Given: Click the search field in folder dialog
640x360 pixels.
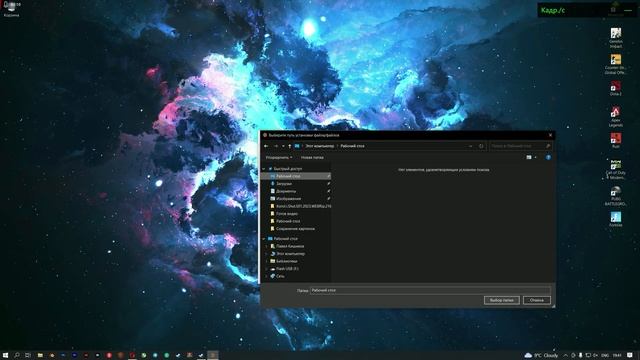Looking at the screenshot, I should 520,146.
